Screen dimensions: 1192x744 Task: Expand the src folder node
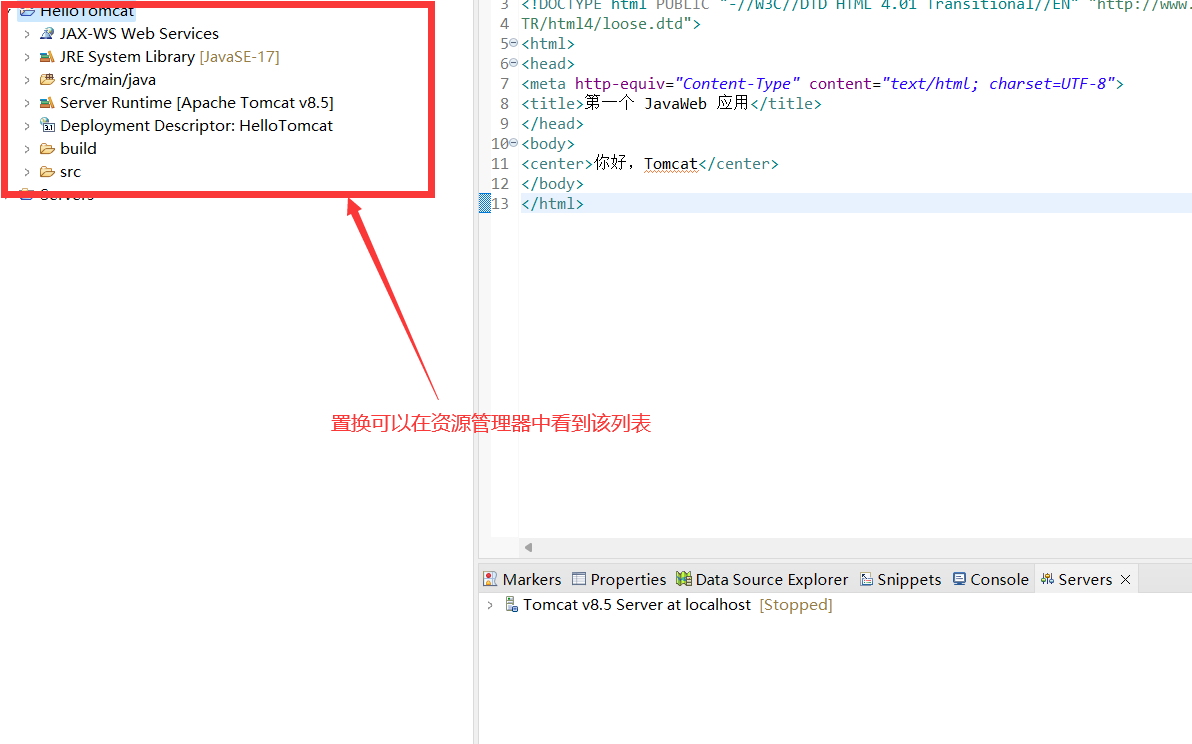click(x=27, y=172)
